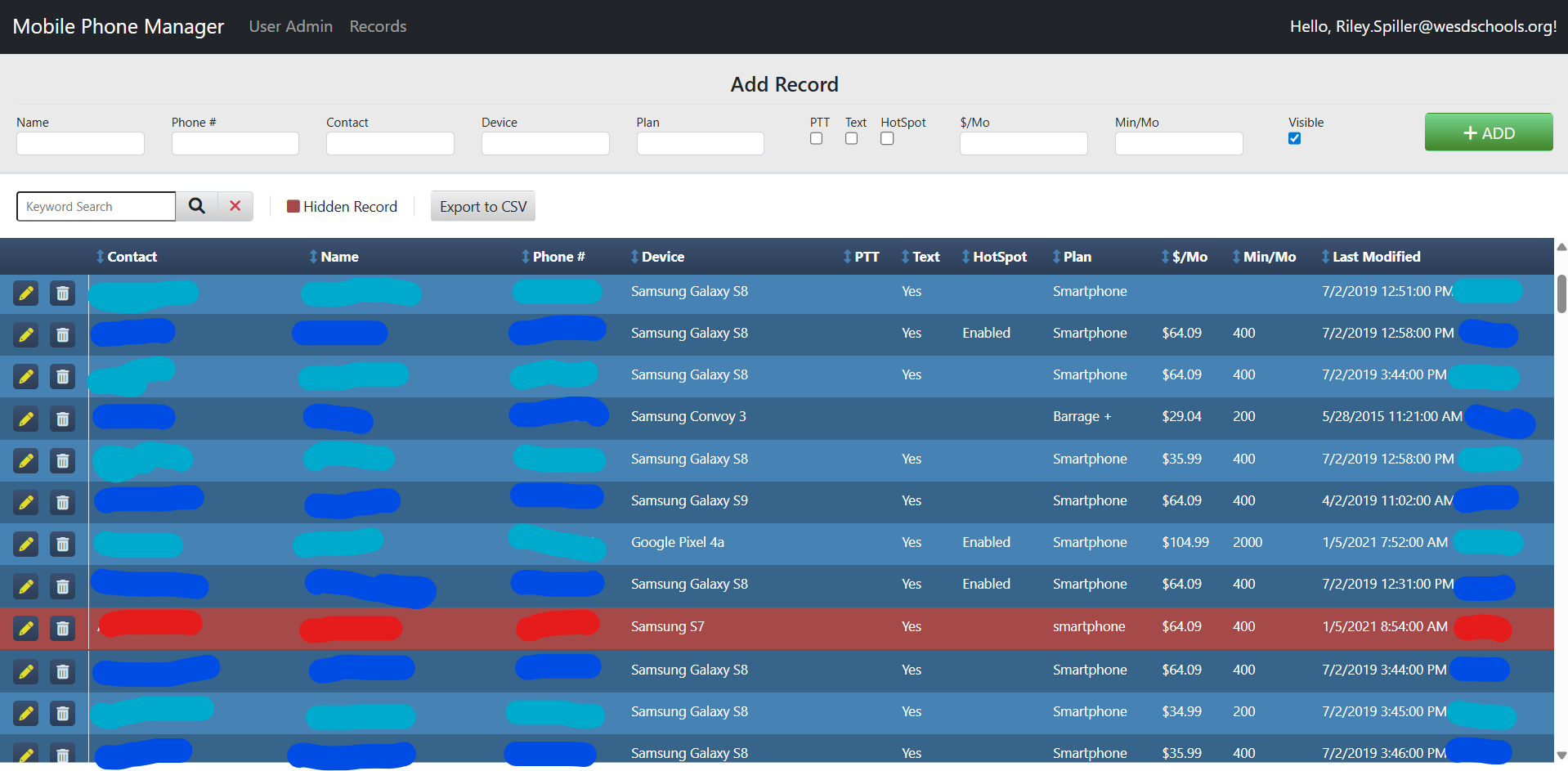Open the User Admin page

coord(291,26)
